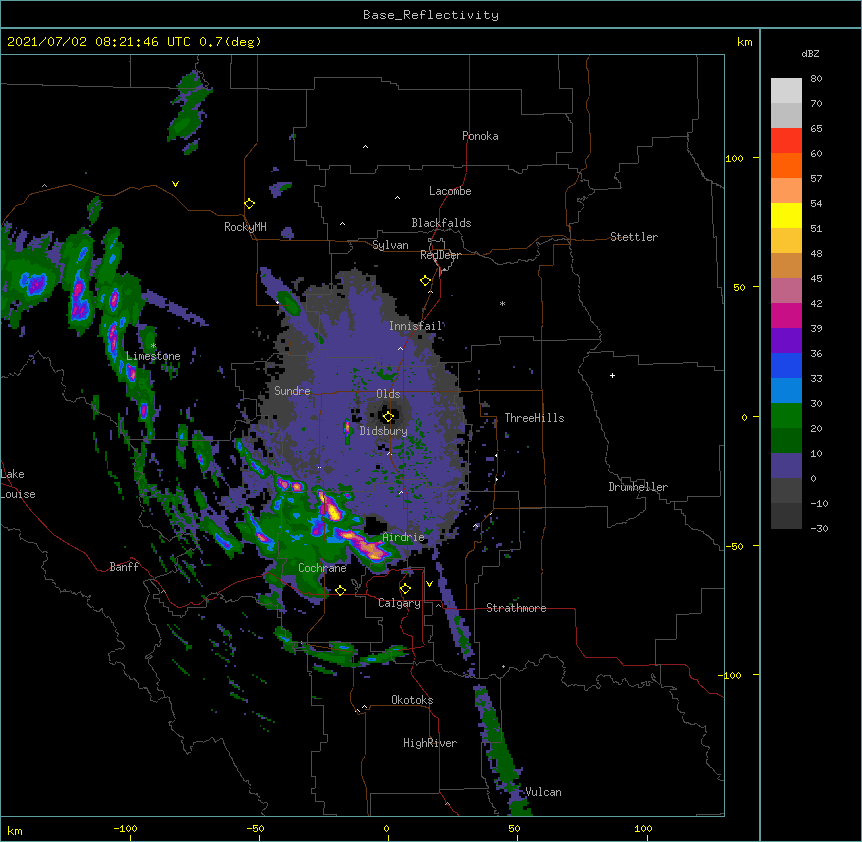The width and height of the screenshot is (862, 842).
Task: Click the Drumheller label
Action: point(638,487)
